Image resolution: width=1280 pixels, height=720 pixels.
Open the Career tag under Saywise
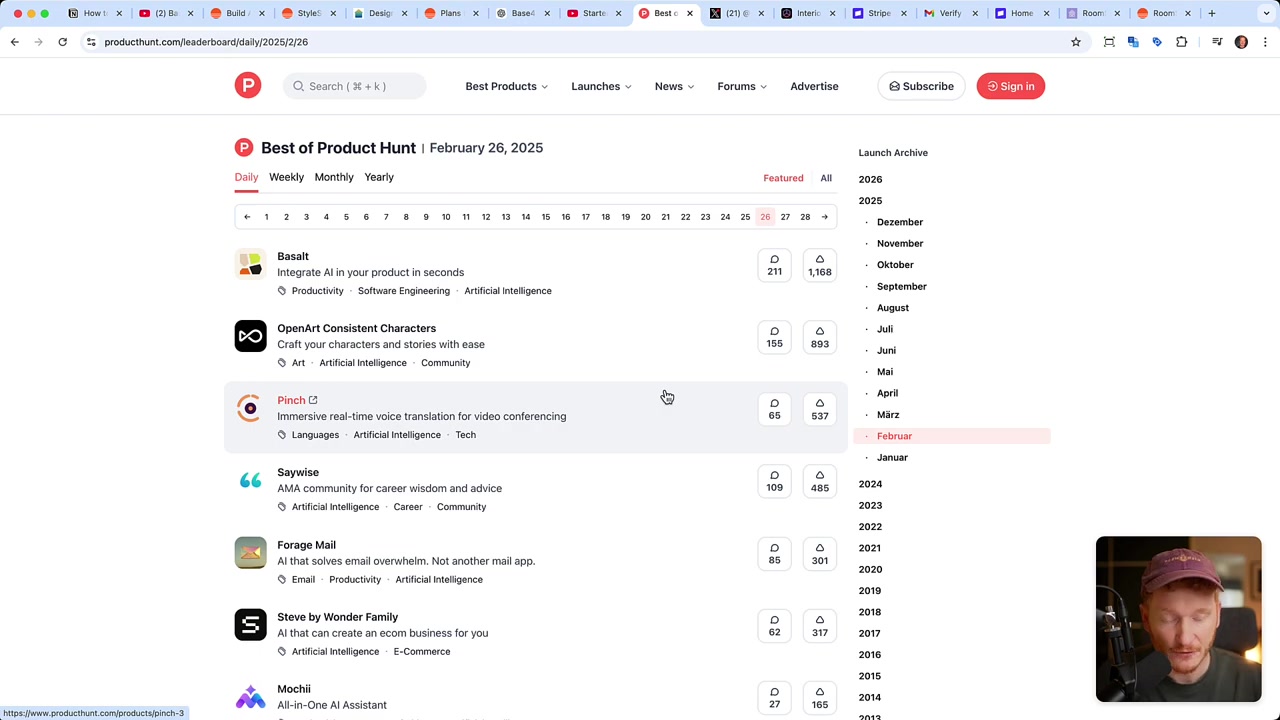(408, 507)
